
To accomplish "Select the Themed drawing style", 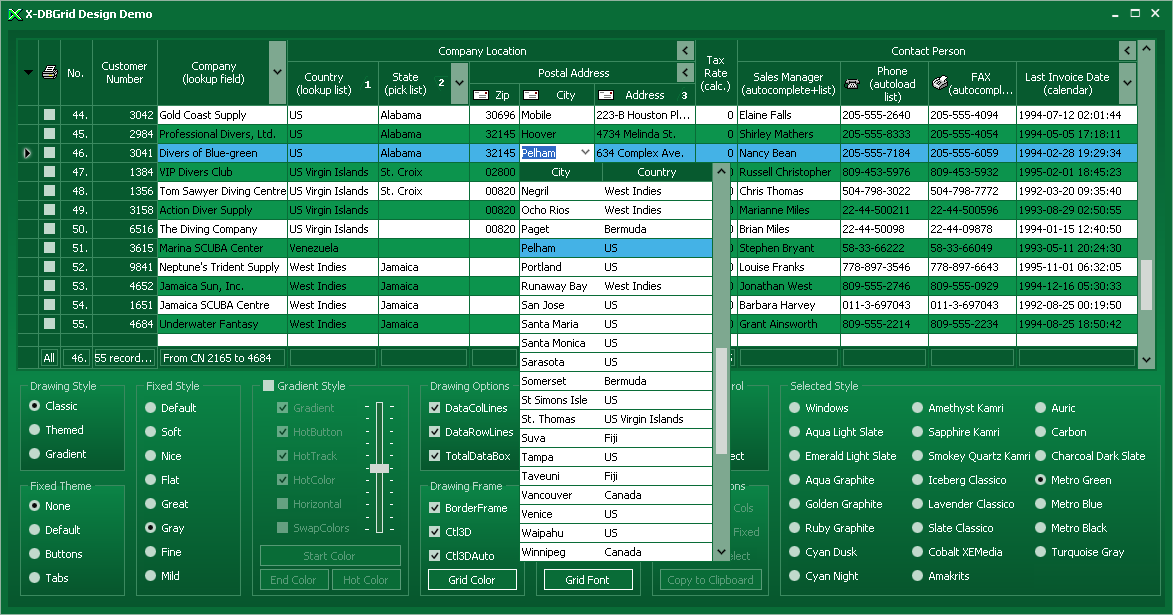I will coord(36,430).
